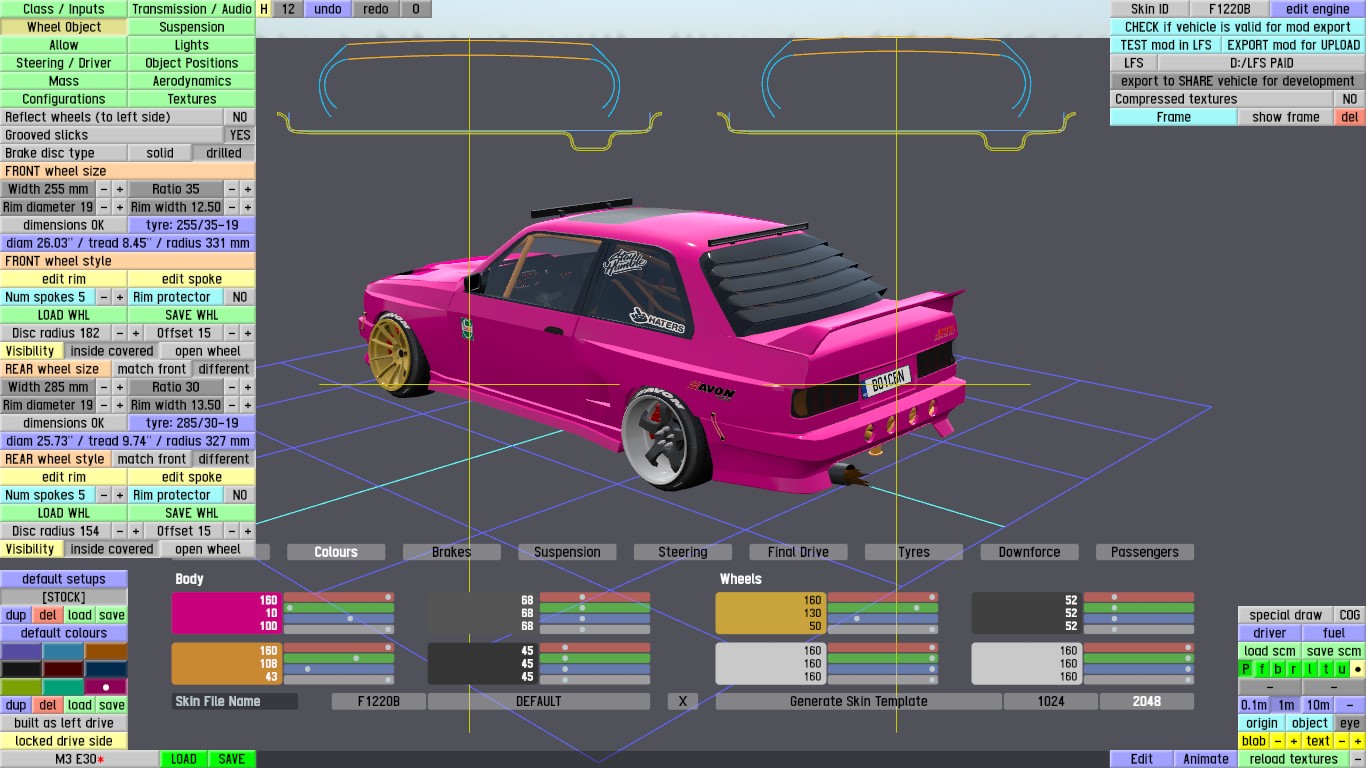This screenshot has width=1366, height=768.
Task: Click the X button beside DEFAULT skin
Action: click(x=683, y=701)
